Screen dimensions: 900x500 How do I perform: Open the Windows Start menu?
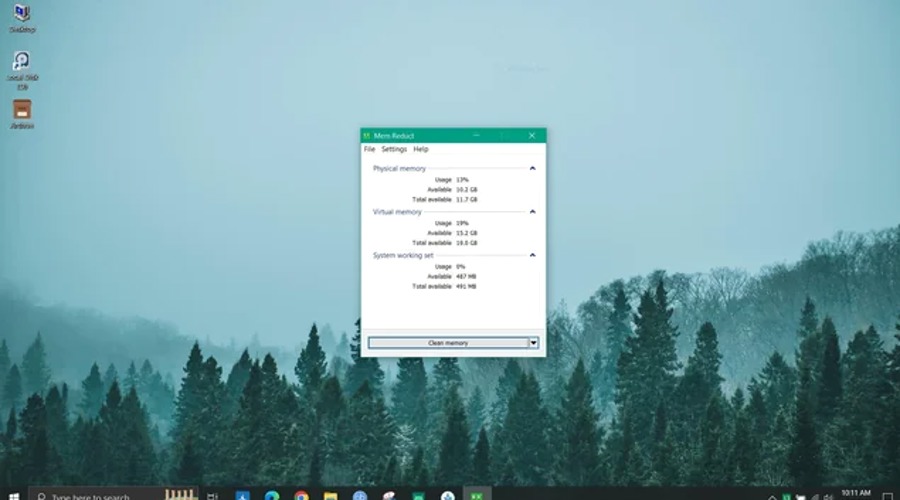[x=14, y=495]
